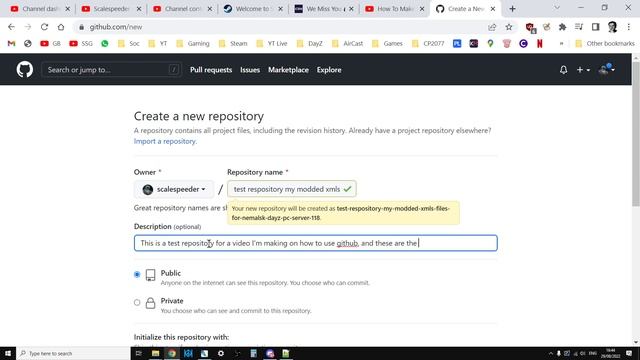The height and width of the screenshot is (360, 640).
Task: Select the Private visibility option
Action: point(137,302)
